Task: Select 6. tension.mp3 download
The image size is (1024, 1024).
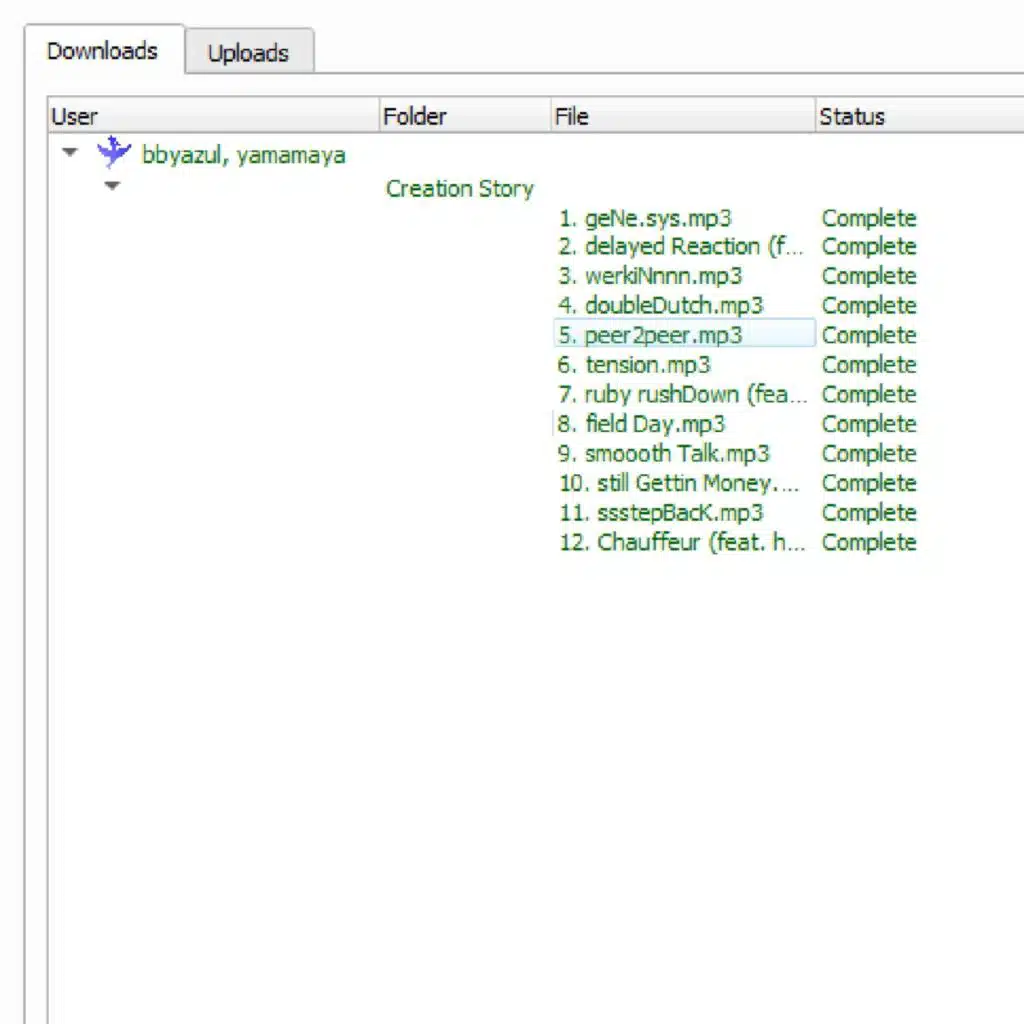Action: click(634, 365)
